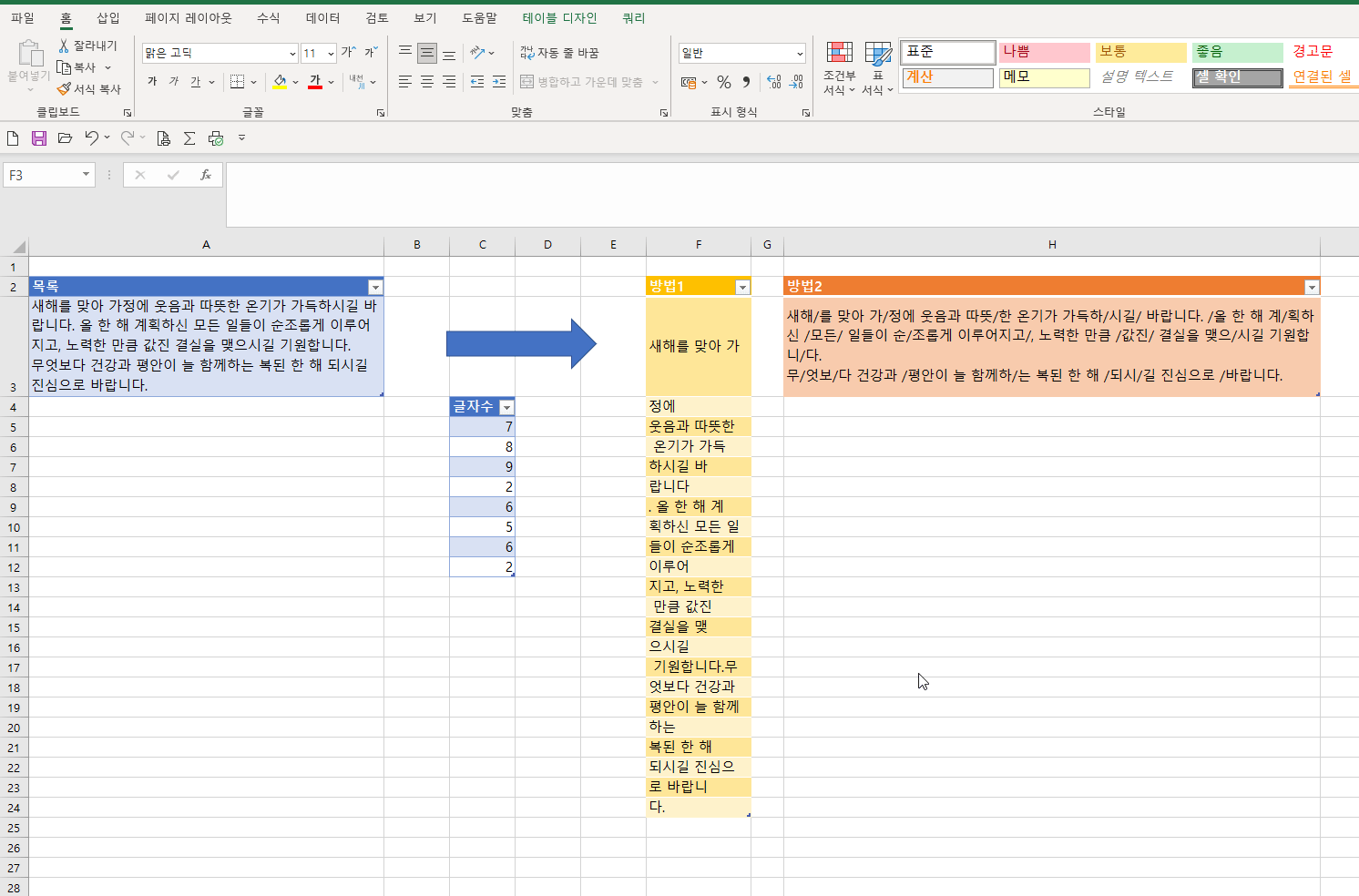Toggle the middle vertical alignment button
This screenshot has width=1359, height=896.
(x=427, y=53)
